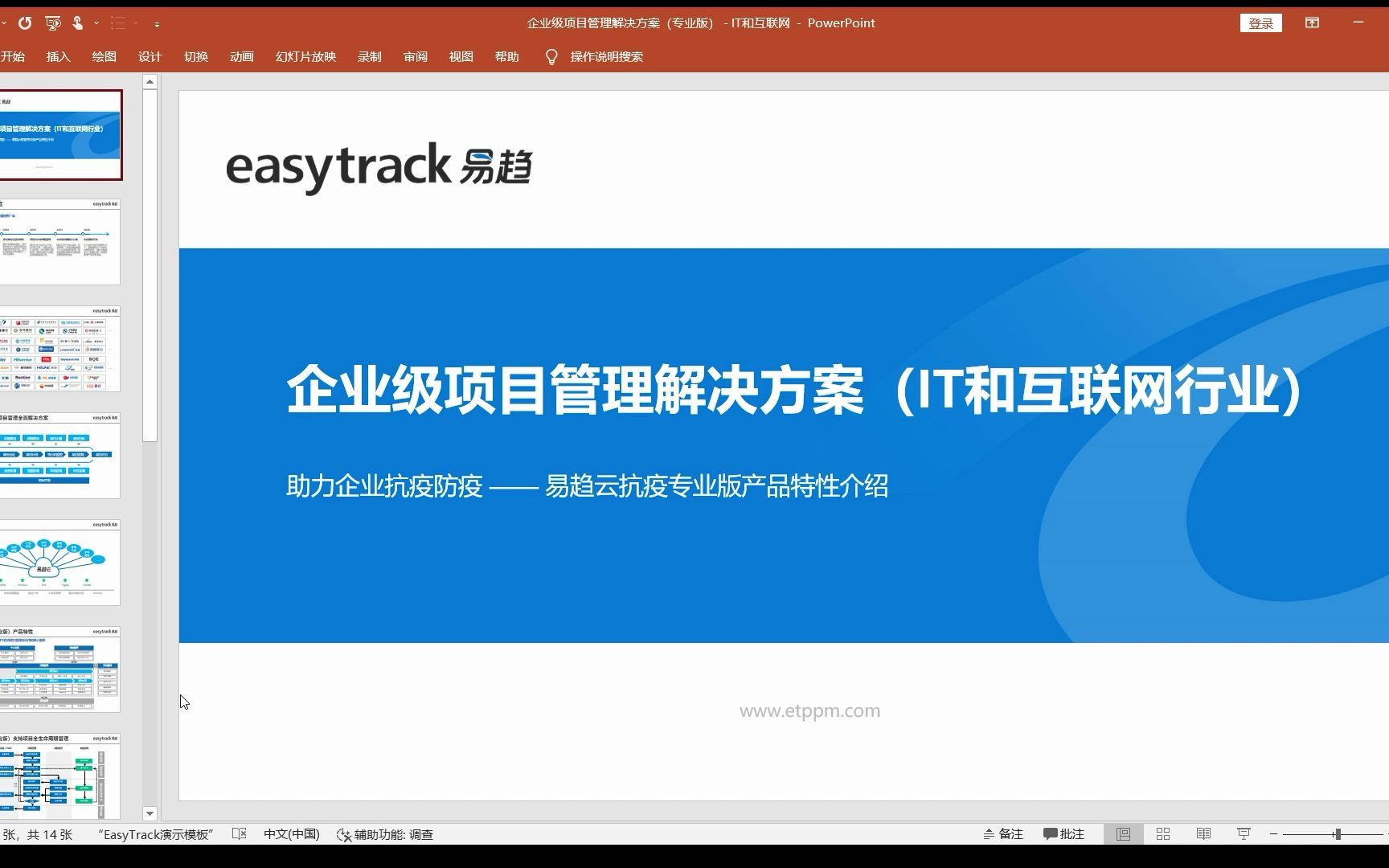Open Ribbon Display Options icon in title bar
1389x868 pixels.
tap(1313, 23)
